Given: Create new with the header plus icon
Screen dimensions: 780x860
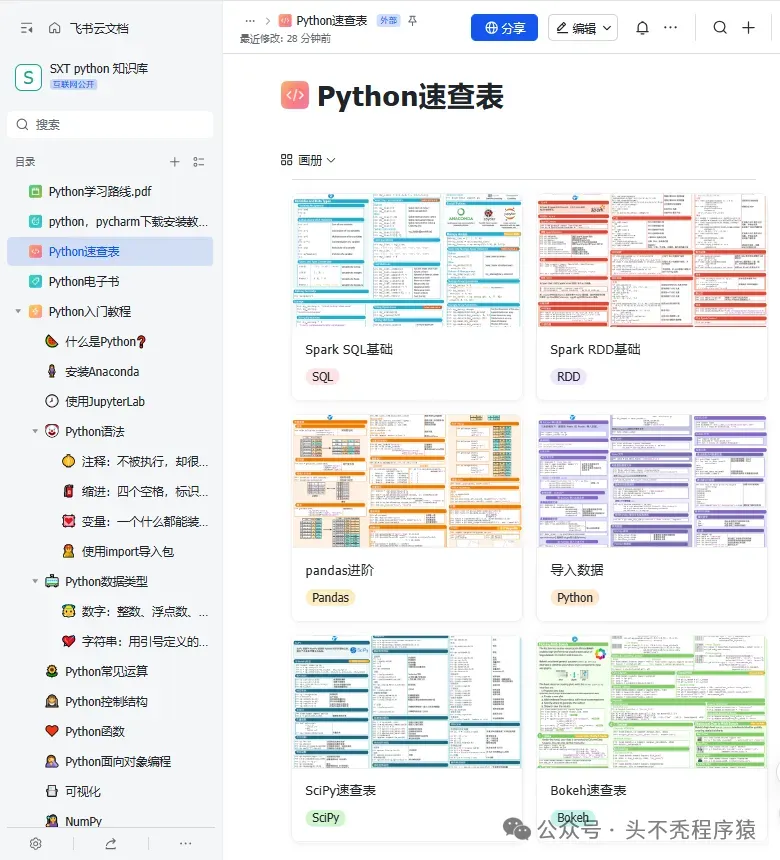Looking at the screenshot, I should (x=749, y=27).
